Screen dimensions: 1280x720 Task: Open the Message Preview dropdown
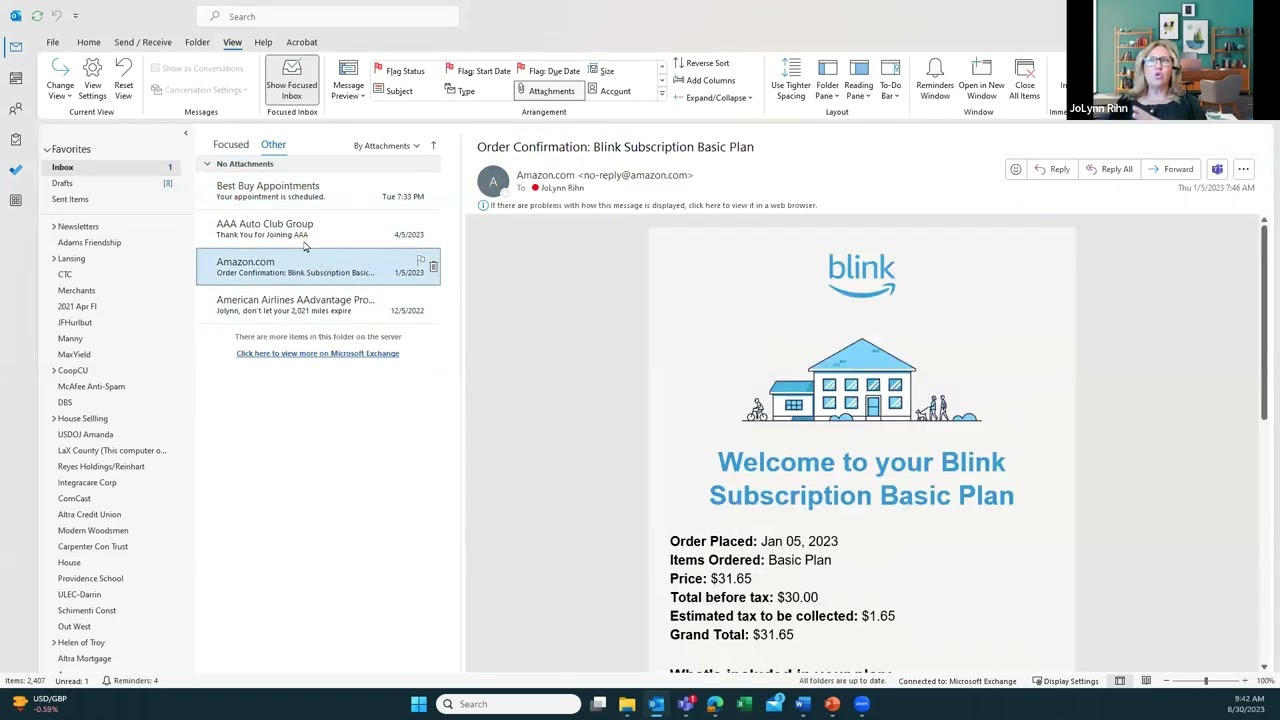[x=348, y=79]
